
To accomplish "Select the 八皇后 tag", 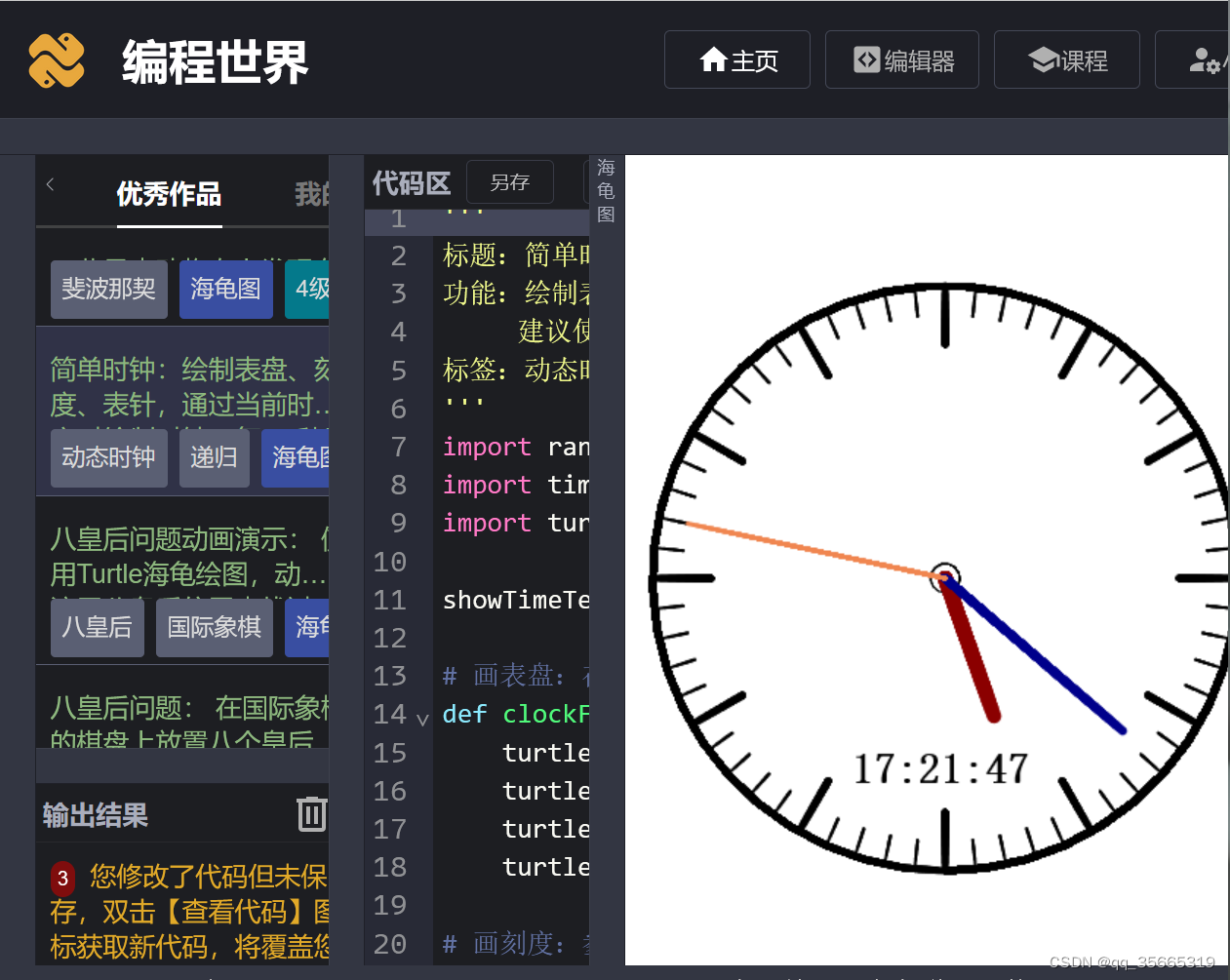I will click(98, 627).
